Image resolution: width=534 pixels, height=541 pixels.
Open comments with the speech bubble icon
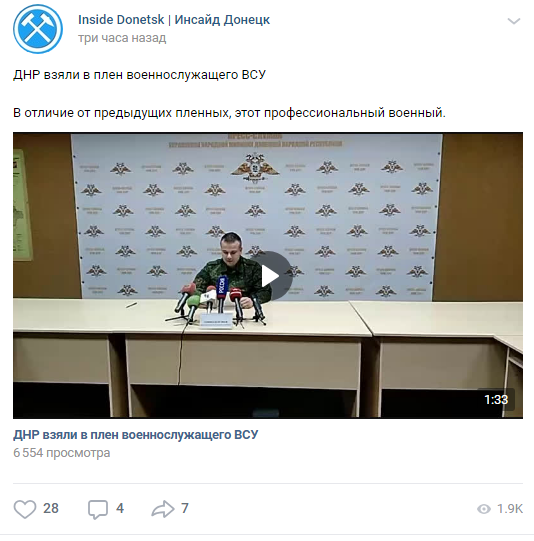(98, 509)
